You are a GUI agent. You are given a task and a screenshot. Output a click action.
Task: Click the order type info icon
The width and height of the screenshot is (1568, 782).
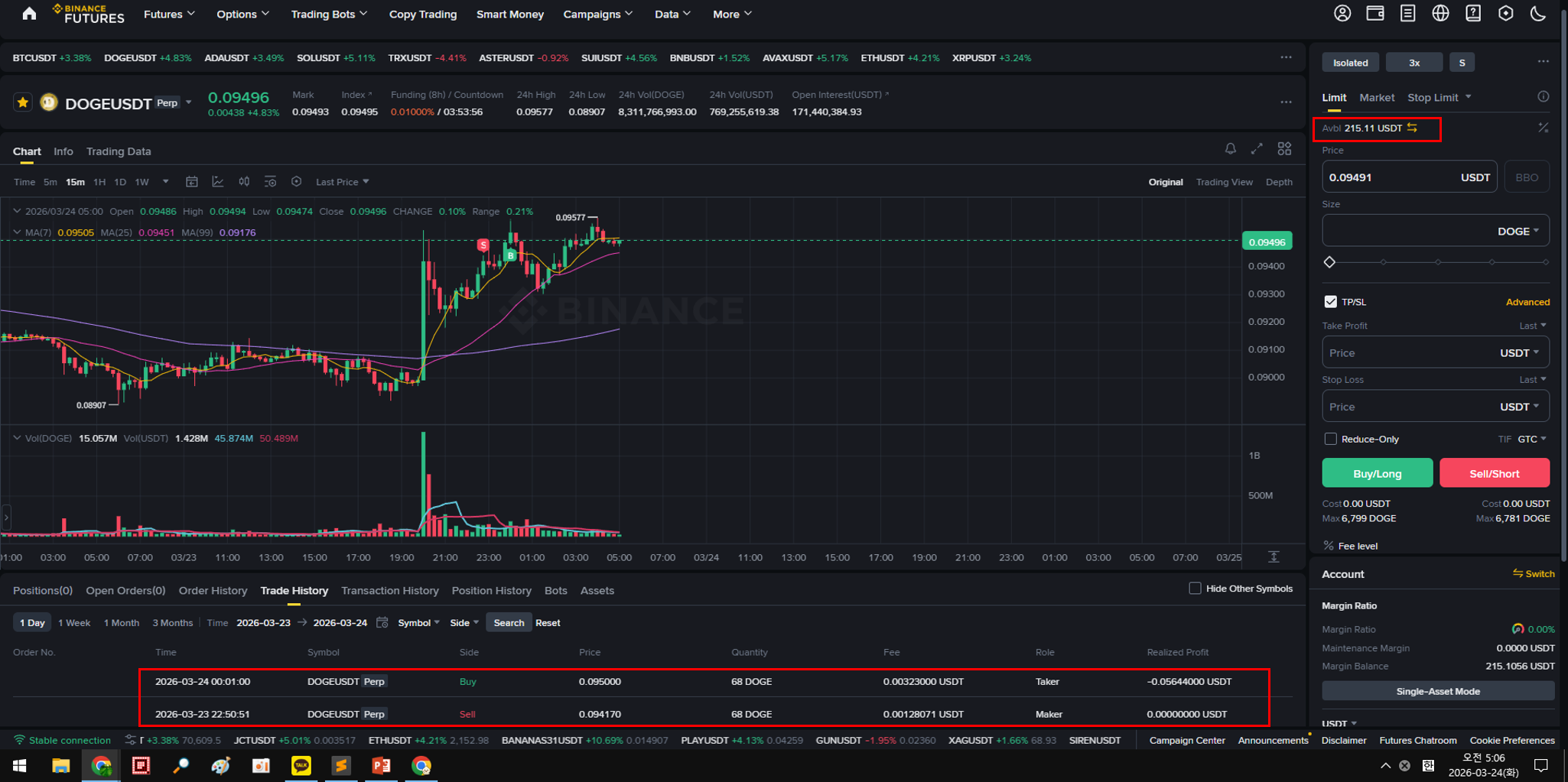(1543, 96)
